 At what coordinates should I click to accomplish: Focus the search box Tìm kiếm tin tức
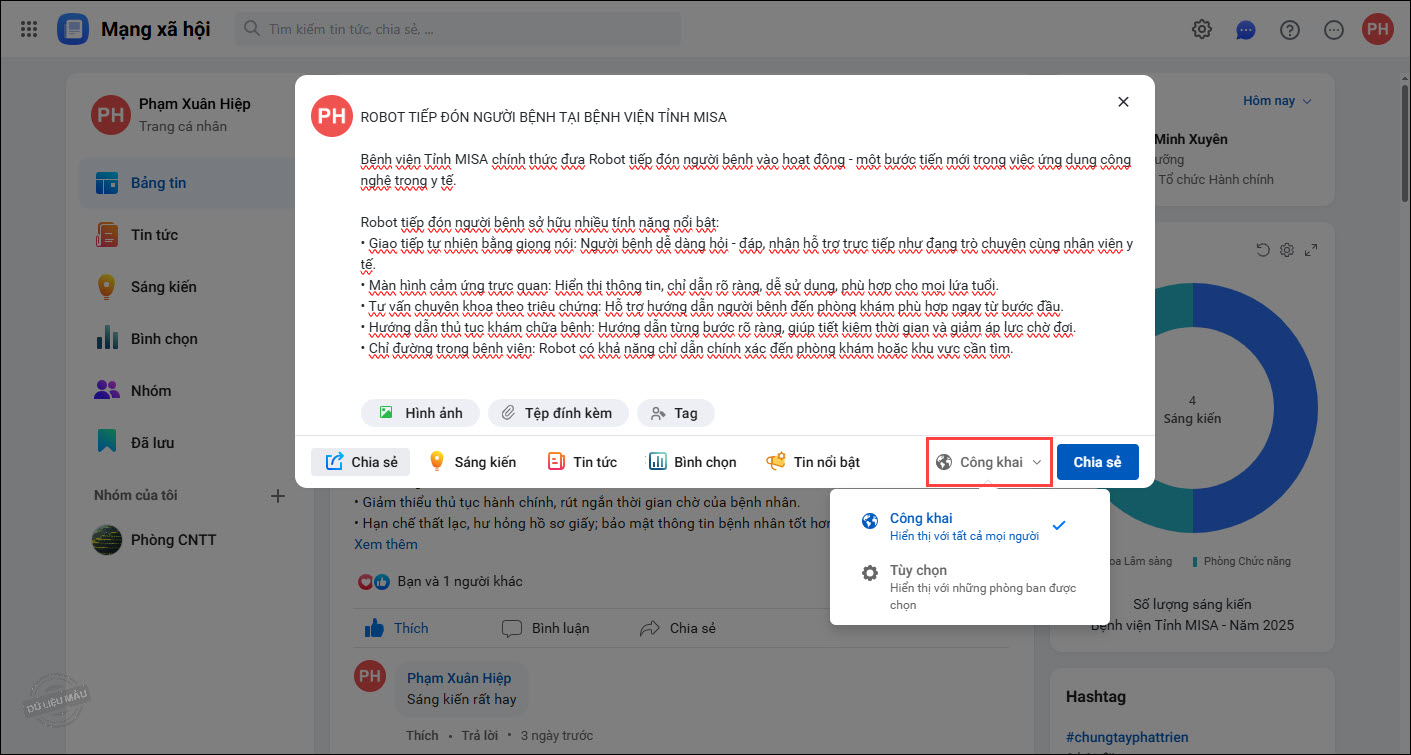click(458, 29)
